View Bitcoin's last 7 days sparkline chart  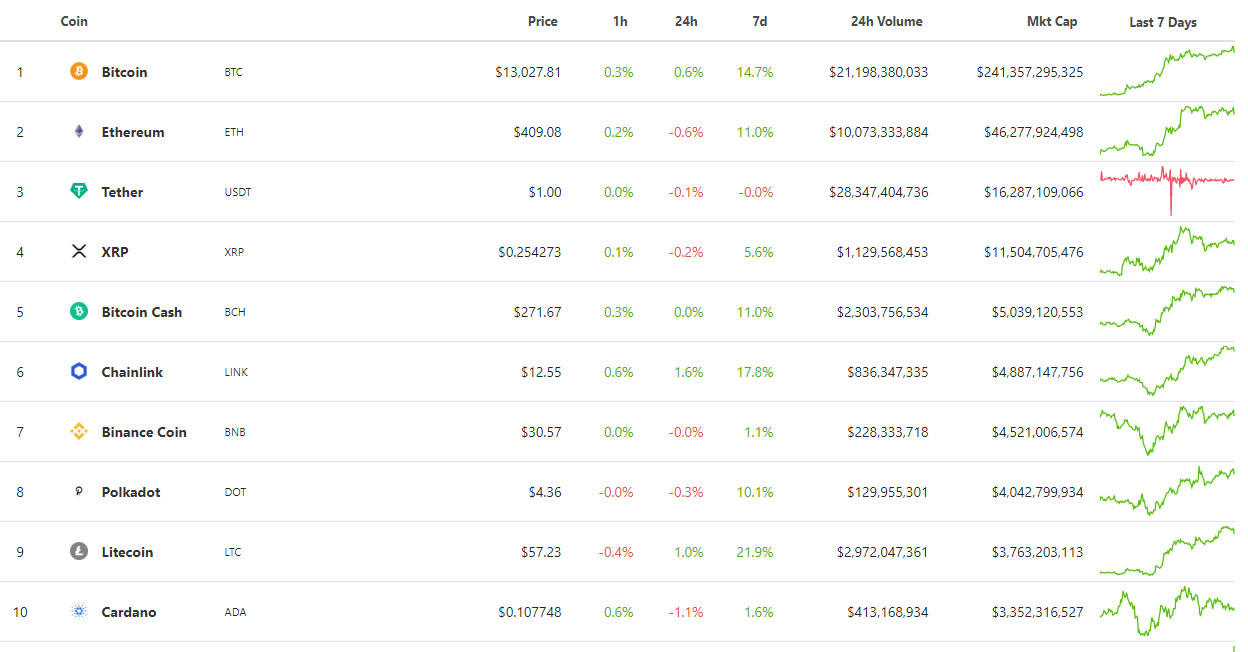point(1166,72)
